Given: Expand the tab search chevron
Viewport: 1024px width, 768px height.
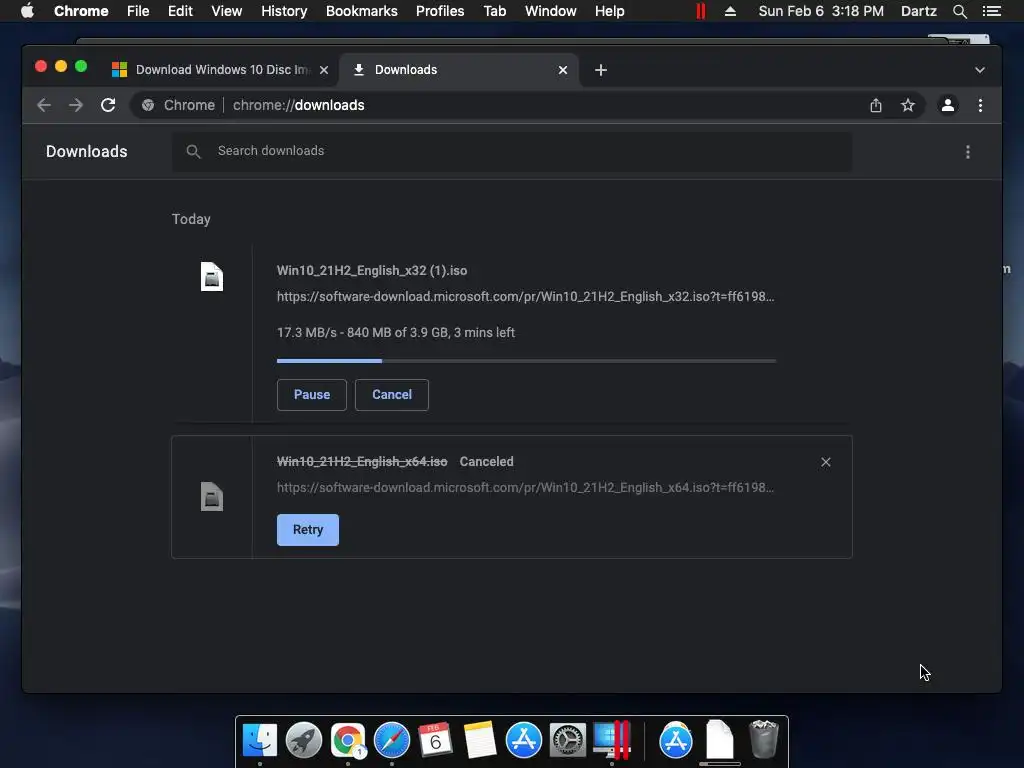Looking at the screenshot, I should pos(980,70).
